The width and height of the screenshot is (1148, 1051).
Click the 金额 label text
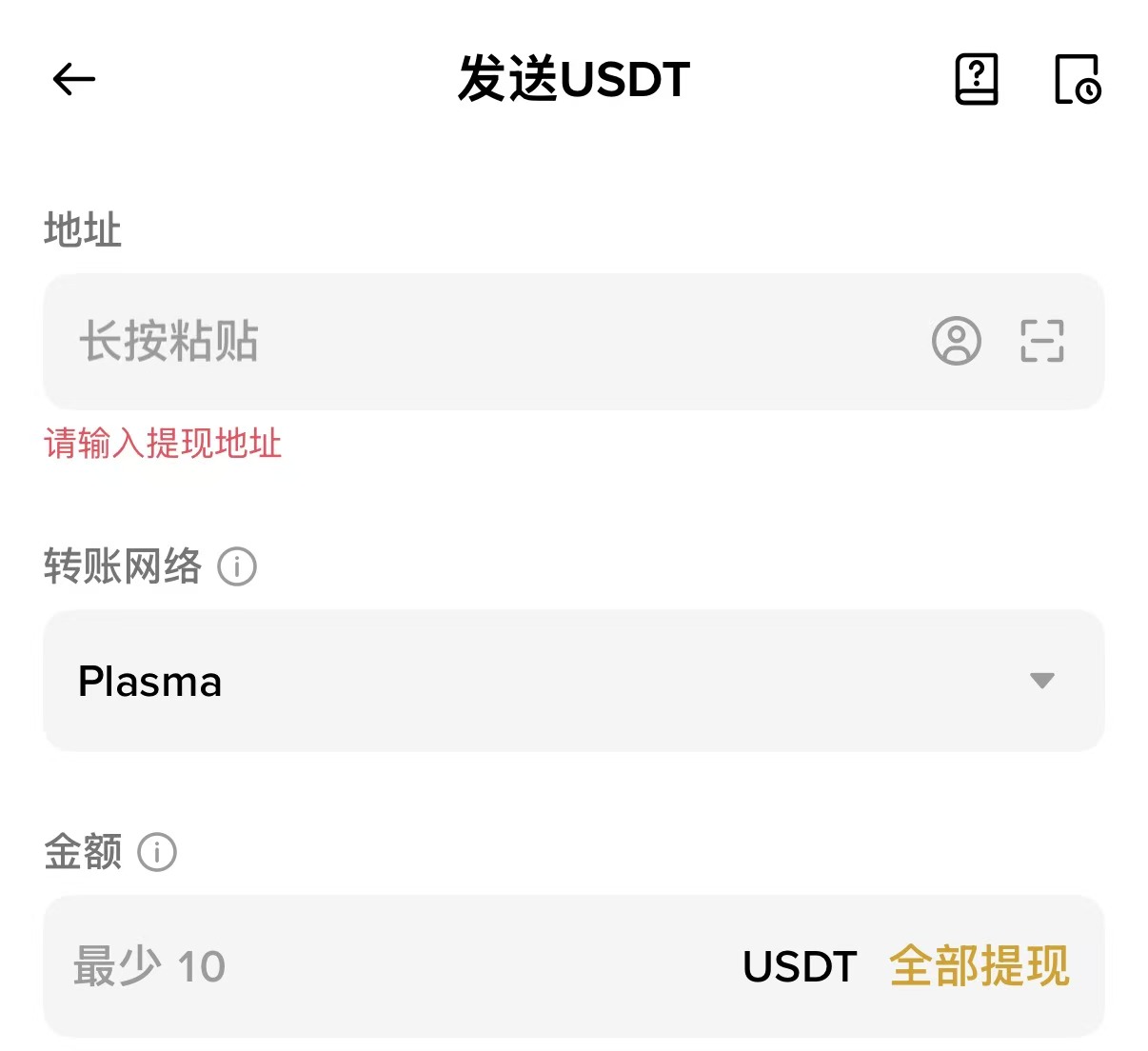[x=83, y=852]
